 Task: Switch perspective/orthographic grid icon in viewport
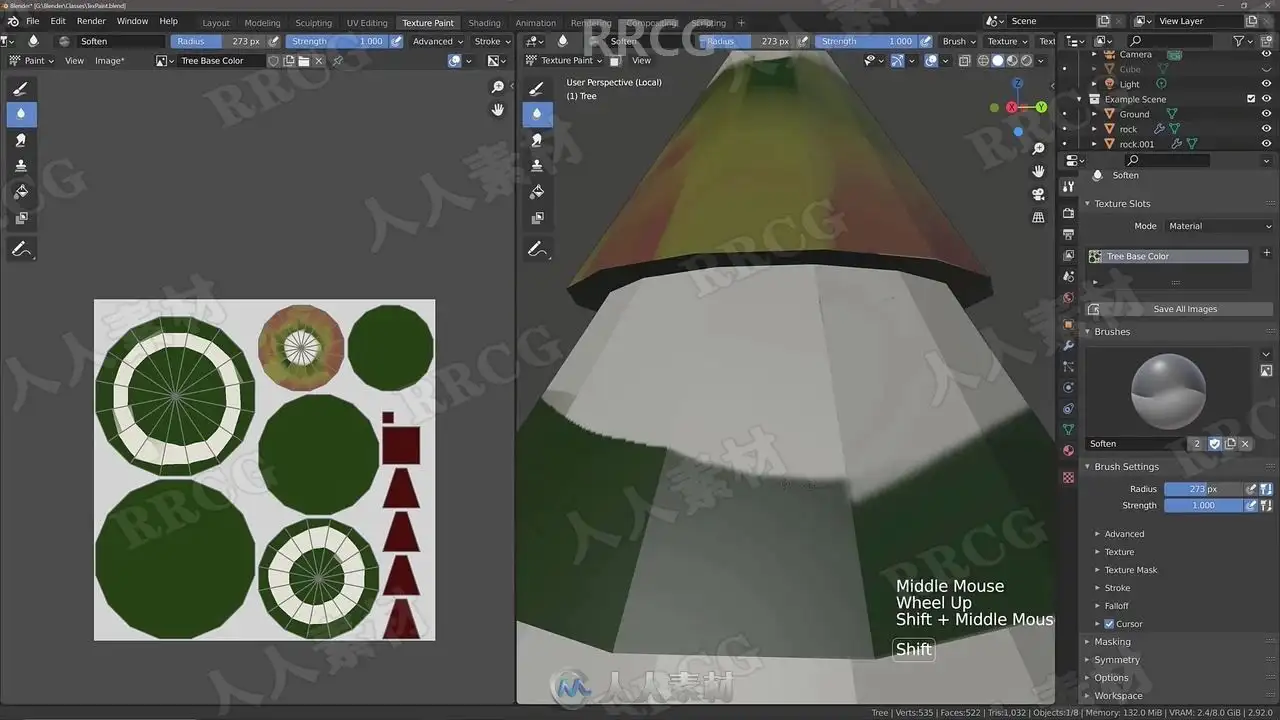pyautogui.click(x=1038, y=217)
